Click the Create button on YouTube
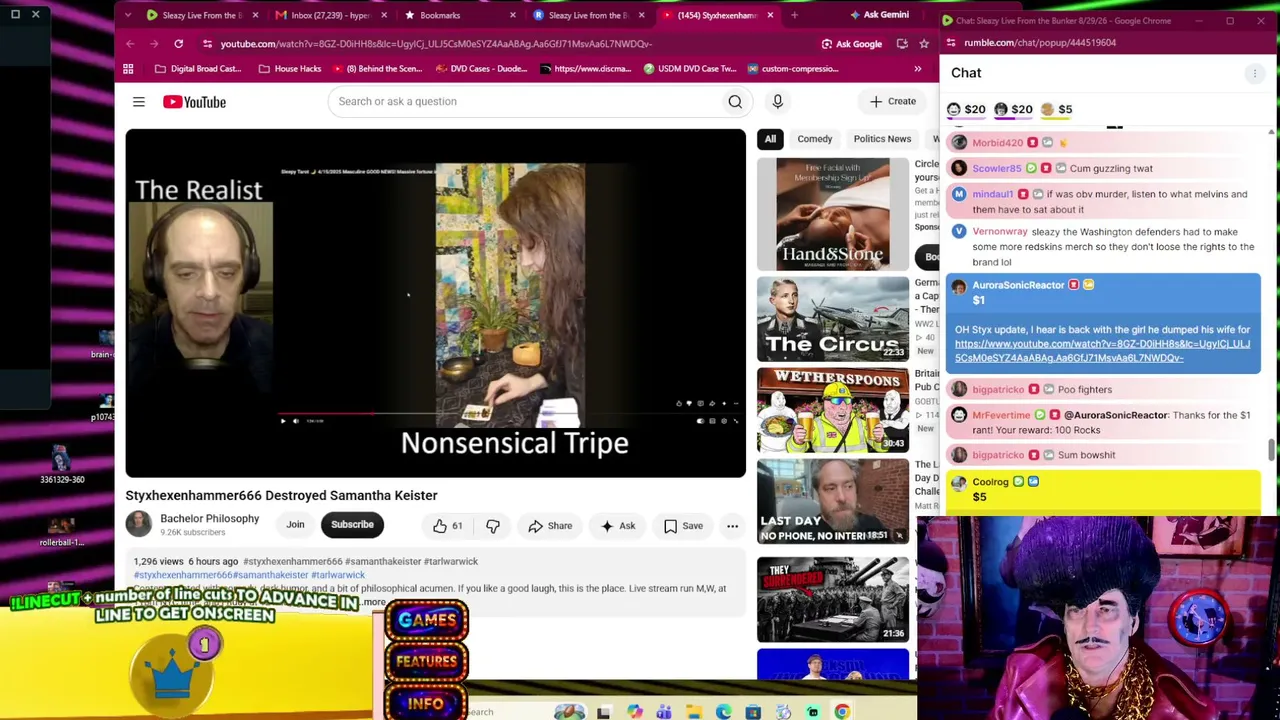 (892, 101)
